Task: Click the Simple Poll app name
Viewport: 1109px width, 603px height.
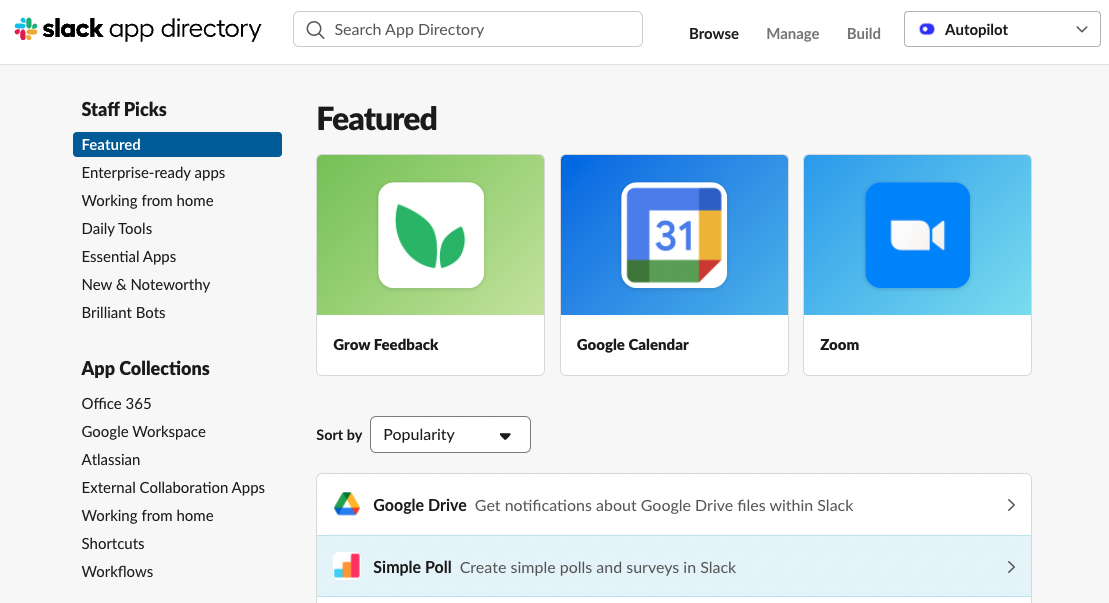Action: 412,568
